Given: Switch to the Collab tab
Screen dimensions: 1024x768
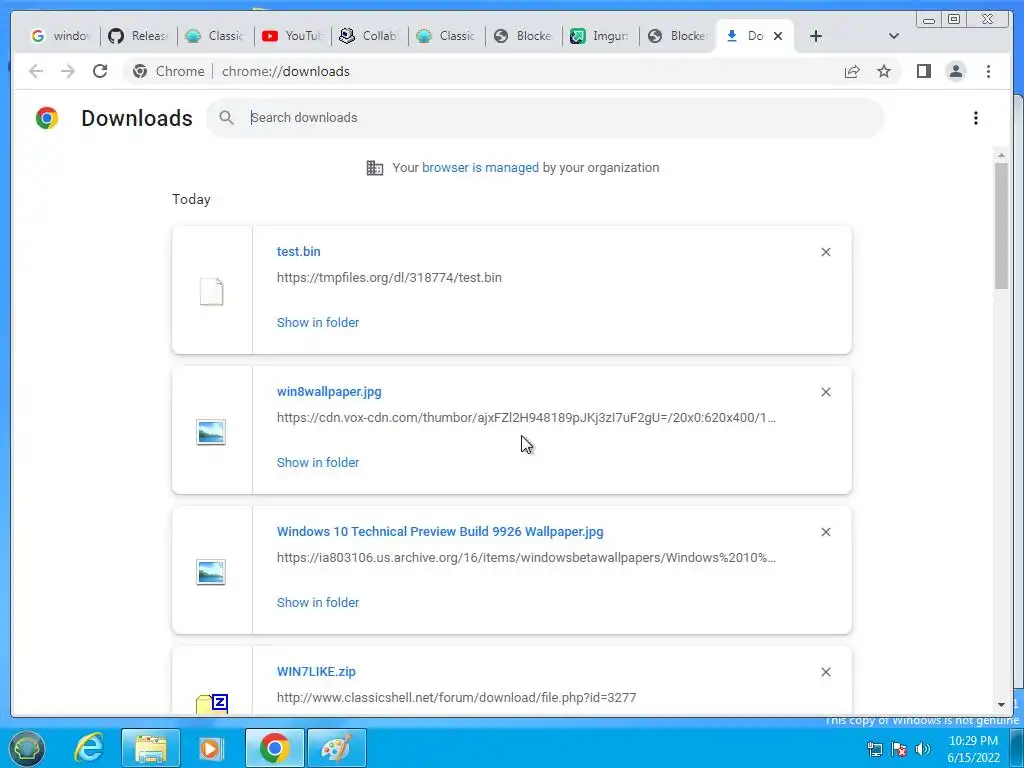Looking at the screenshot, I should click(x=370, y=36).
